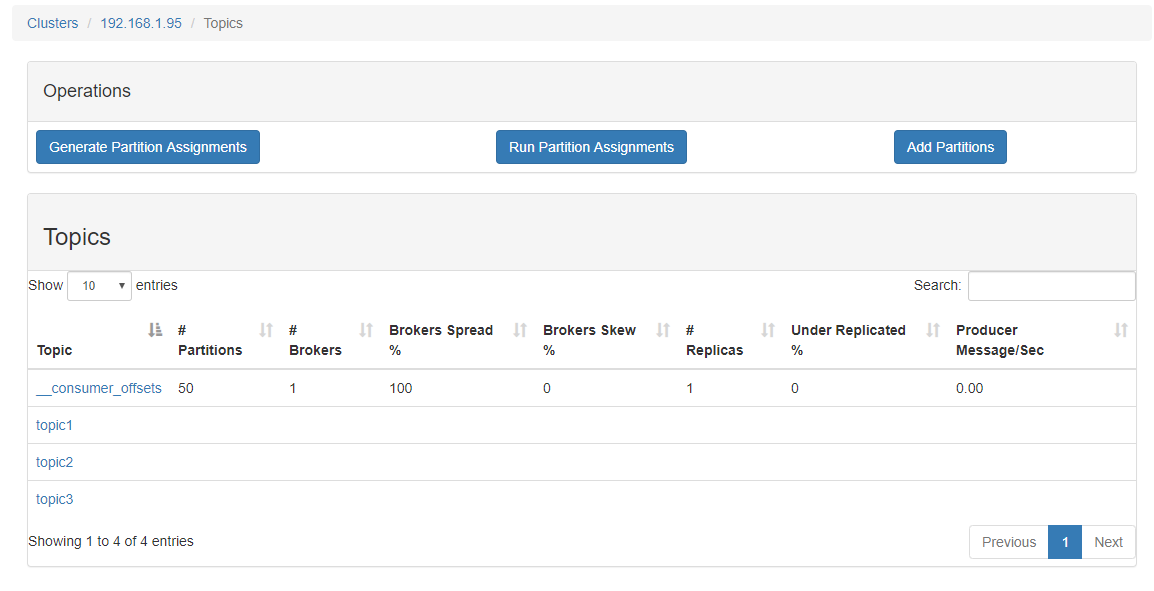This screenshot has width=1154, height=591.
Task: Click the Generate Partition Assignments button
Action: [x=148, y=147]
